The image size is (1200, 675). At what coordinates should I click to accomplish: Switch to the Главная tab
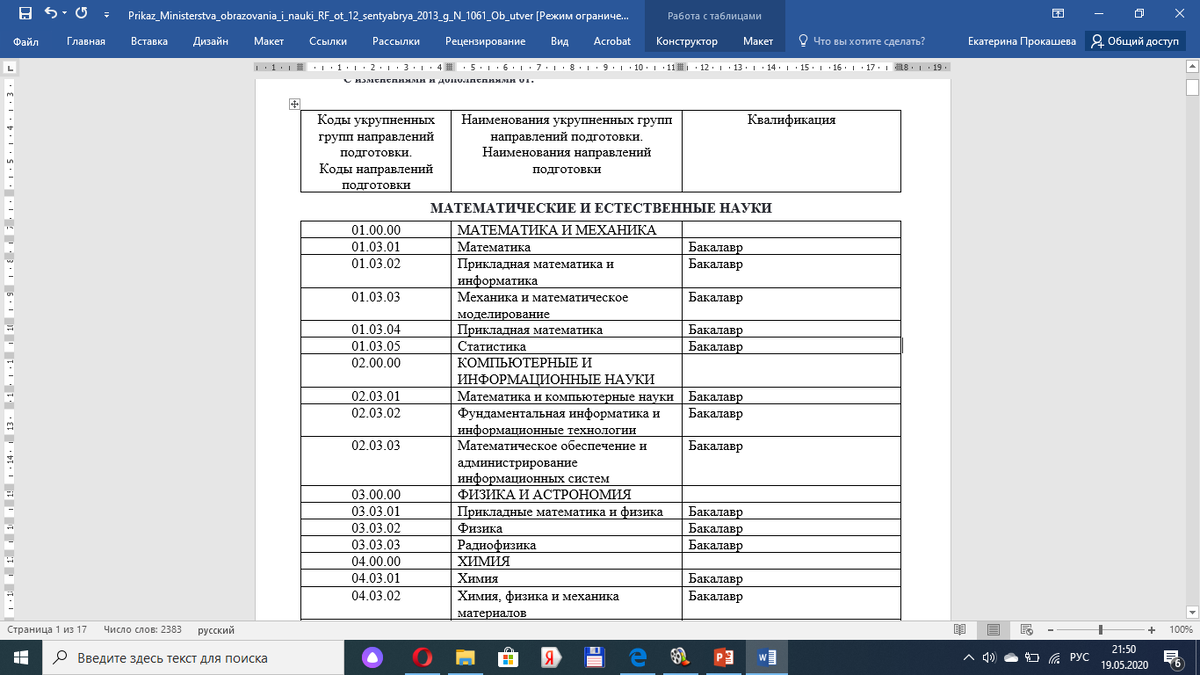point(86,41)
